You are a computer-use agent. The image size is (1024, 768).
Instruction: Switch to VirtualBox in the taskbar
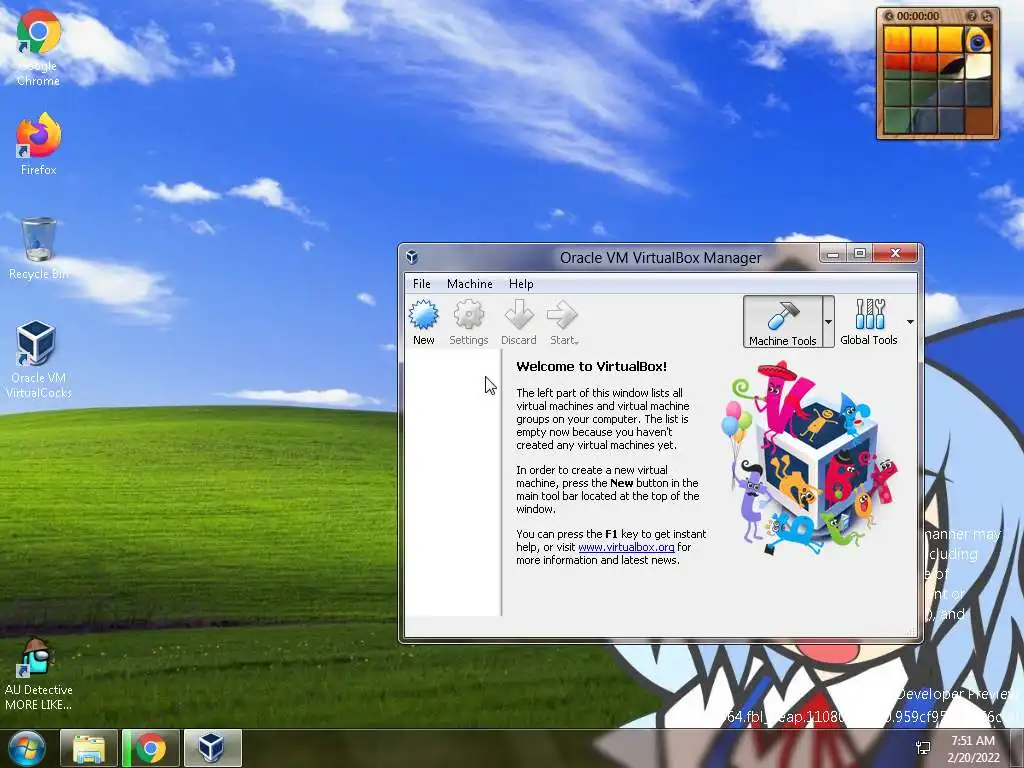pos(212,748)
